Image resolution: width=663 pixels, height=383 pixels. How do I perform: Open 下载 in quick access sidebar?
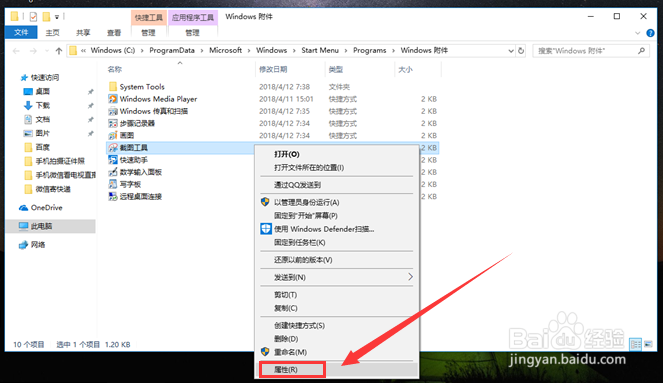coord(42,105)
